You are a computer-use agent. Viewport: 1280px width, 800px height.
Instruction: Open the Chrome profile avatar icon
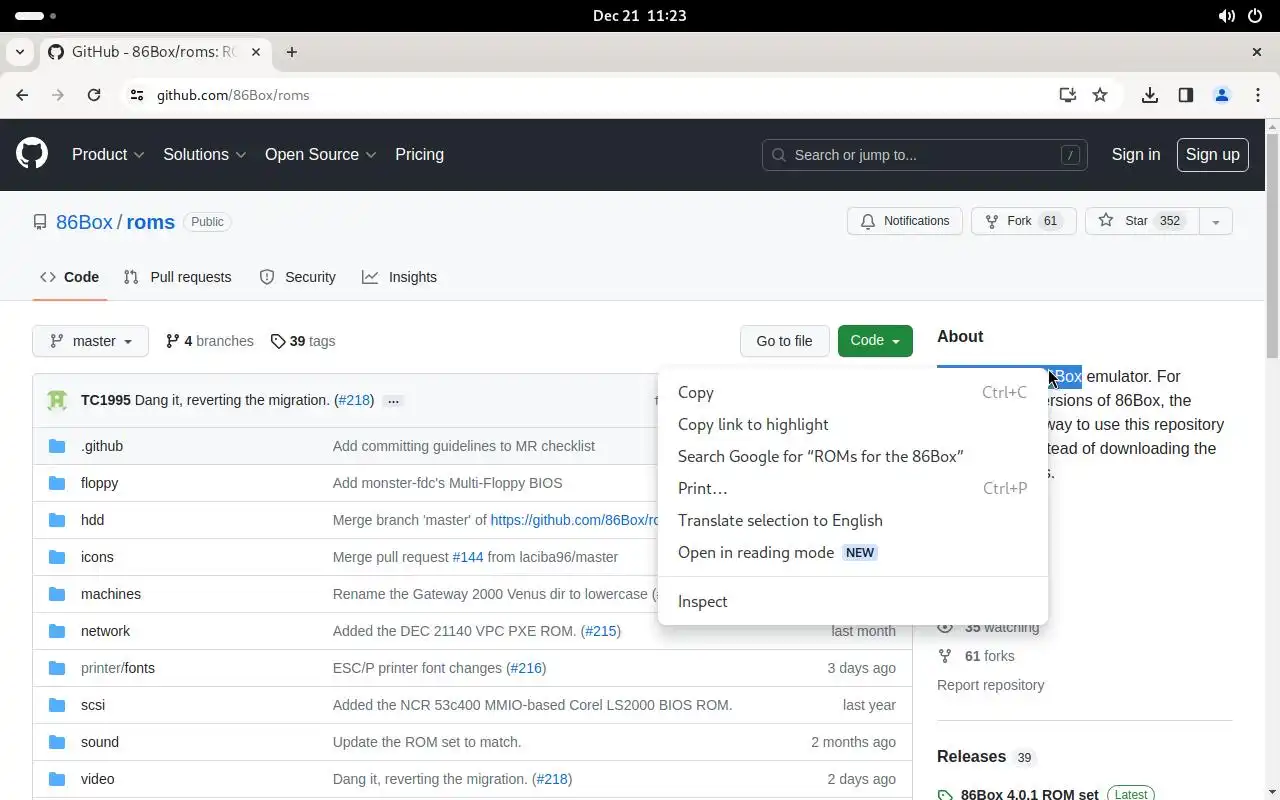pyautogui.click(x=1222, y=95)
